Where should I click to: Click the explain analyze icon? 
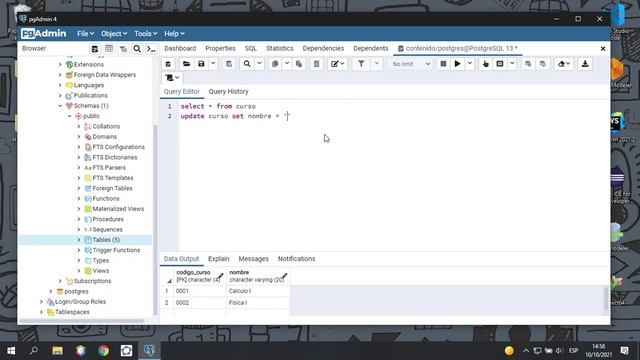[500, 64]
